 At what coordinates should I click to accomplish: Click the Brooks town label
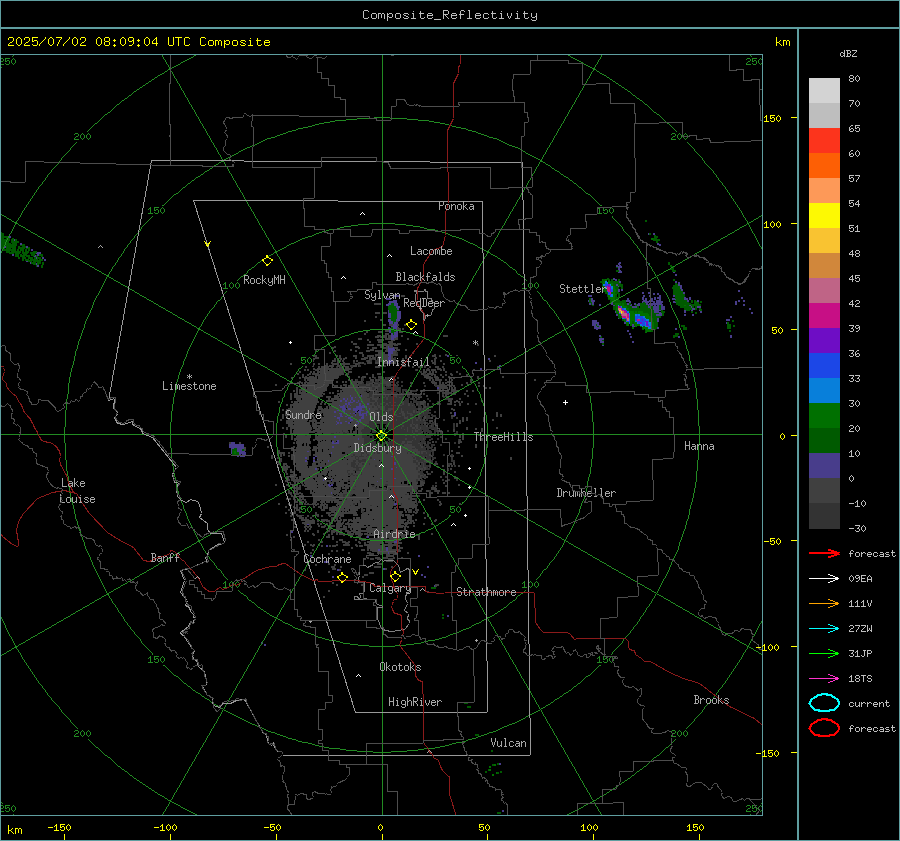point(711,700)
